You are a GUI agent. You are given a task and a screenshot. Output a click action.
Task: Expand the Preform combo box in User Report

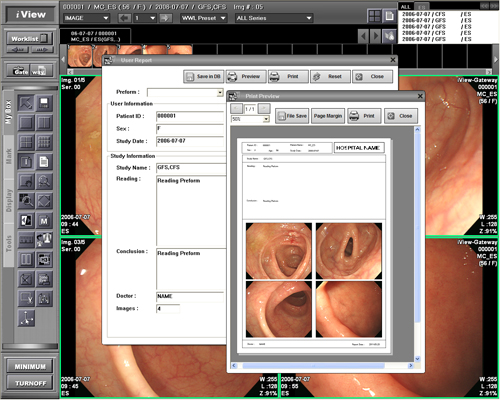[220, 92]
